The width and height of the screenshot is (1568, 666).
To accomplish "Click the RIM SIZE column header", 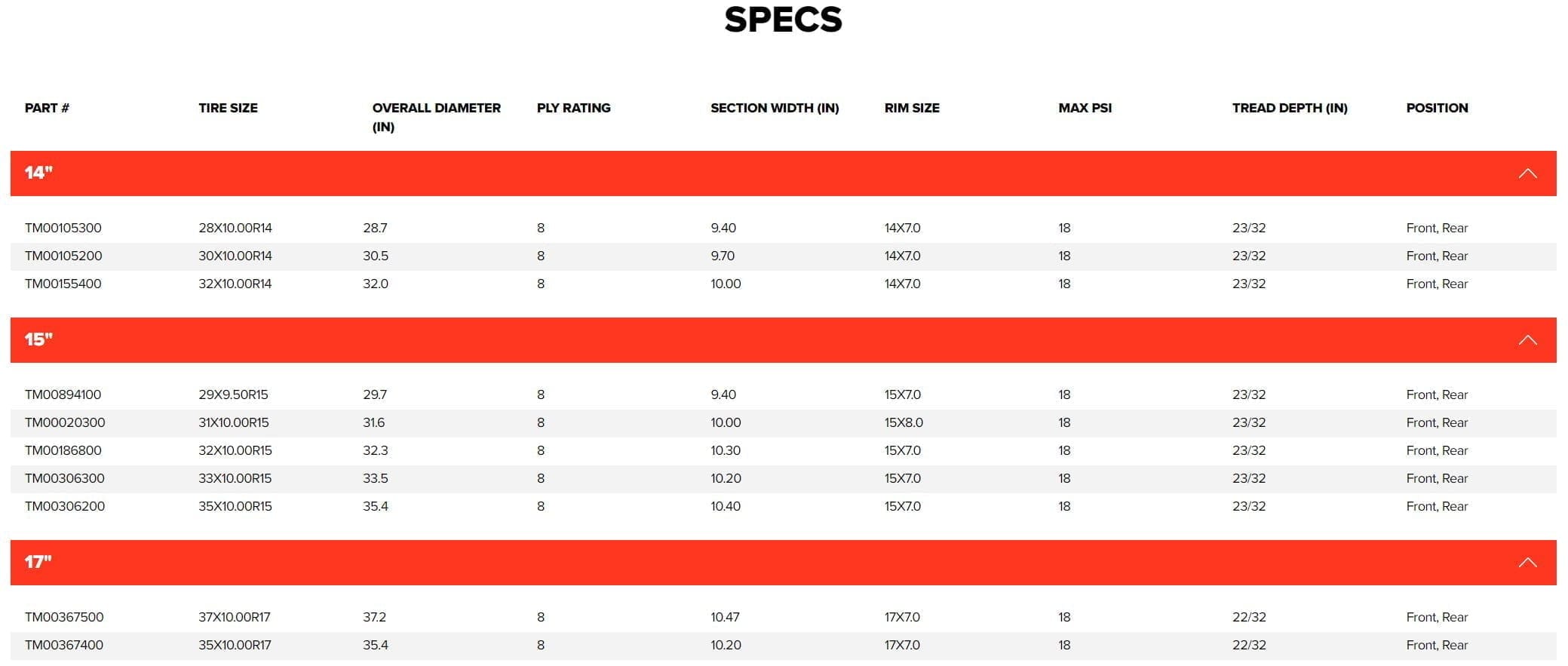I will (911, 108).
